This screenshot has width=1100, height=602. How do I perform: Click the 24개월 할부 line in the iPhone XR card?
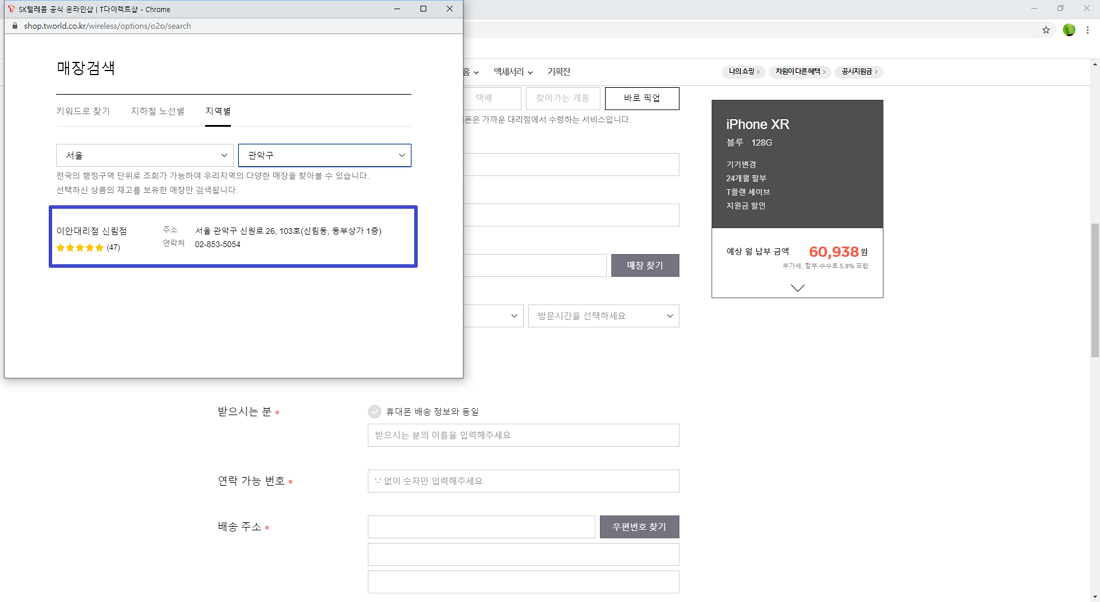pos(746,178)
